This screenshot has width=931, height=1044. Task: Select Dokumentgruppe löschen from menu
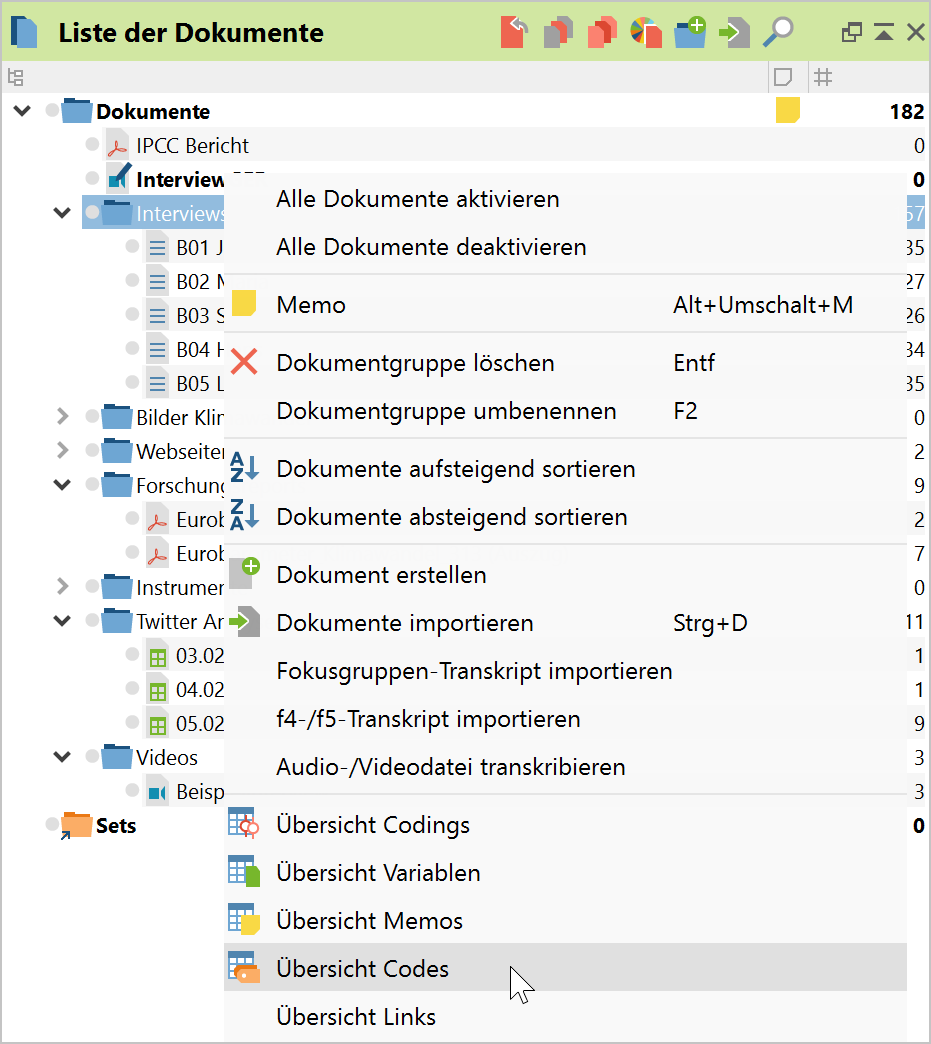pyautogui.click(x=565, y=363)
